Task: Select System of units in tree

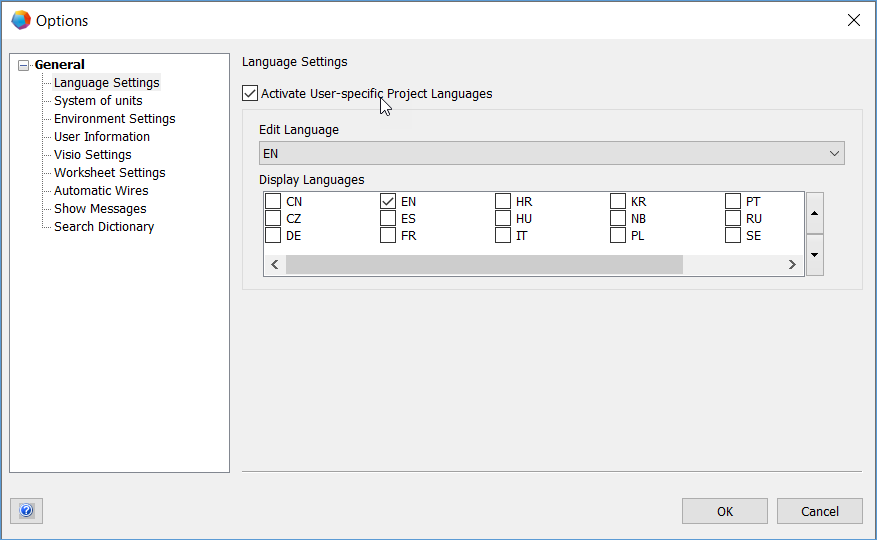Action: [x=98, y=101]
